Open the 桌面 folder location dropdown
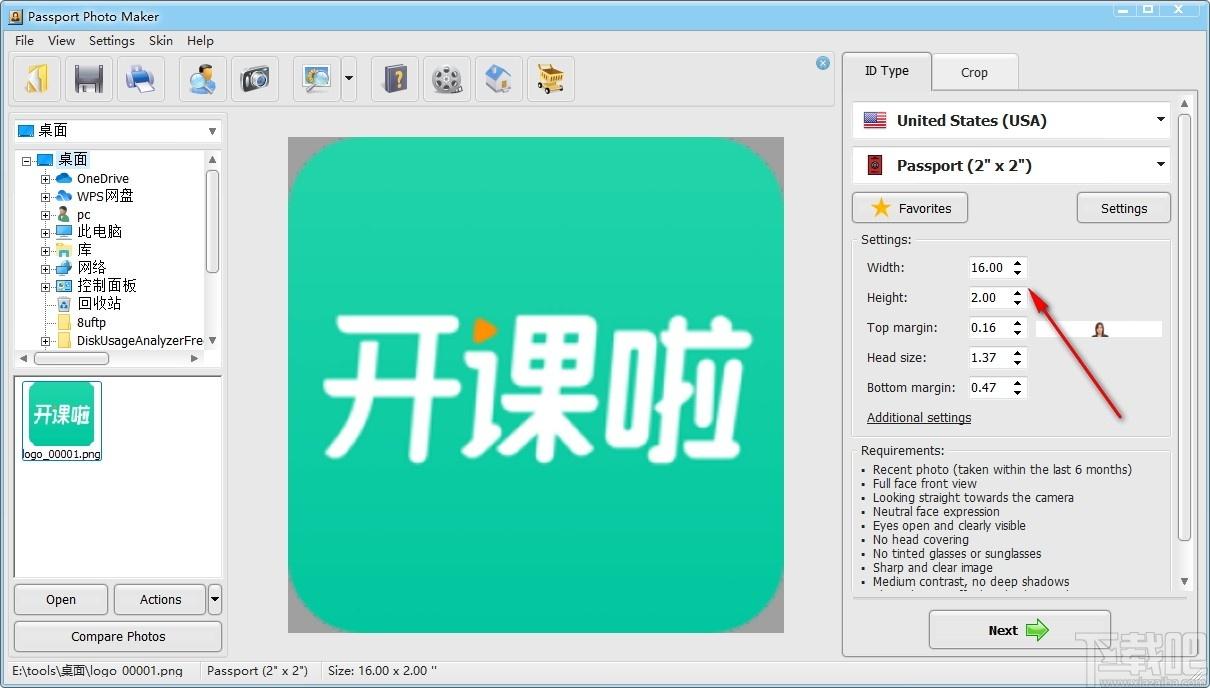This screenshot has width=1210, height=688. [x=118, y=130]
